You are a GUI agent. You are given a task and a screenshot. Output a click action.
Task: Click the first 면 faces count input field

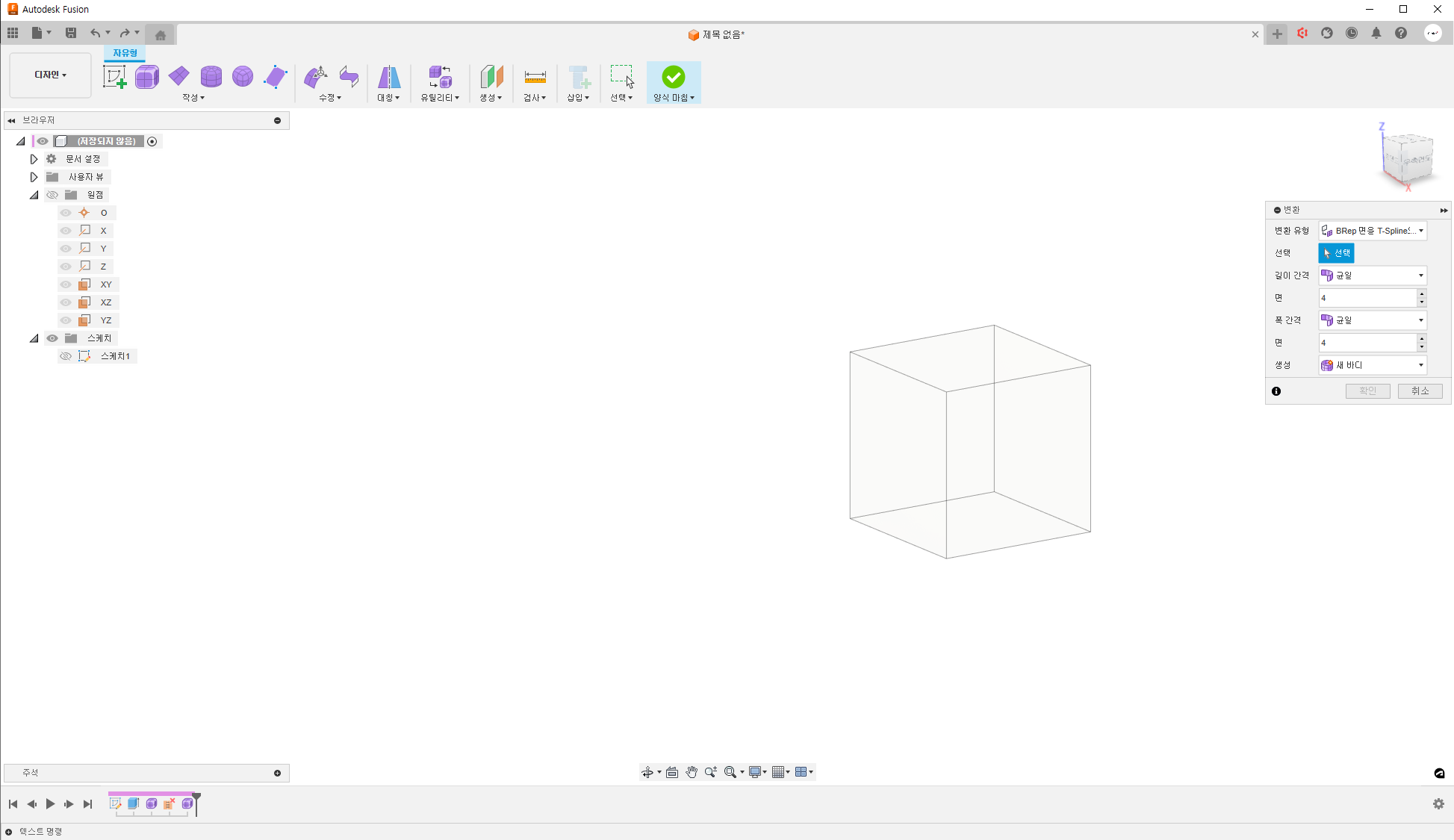click(x=1367, y=298)
